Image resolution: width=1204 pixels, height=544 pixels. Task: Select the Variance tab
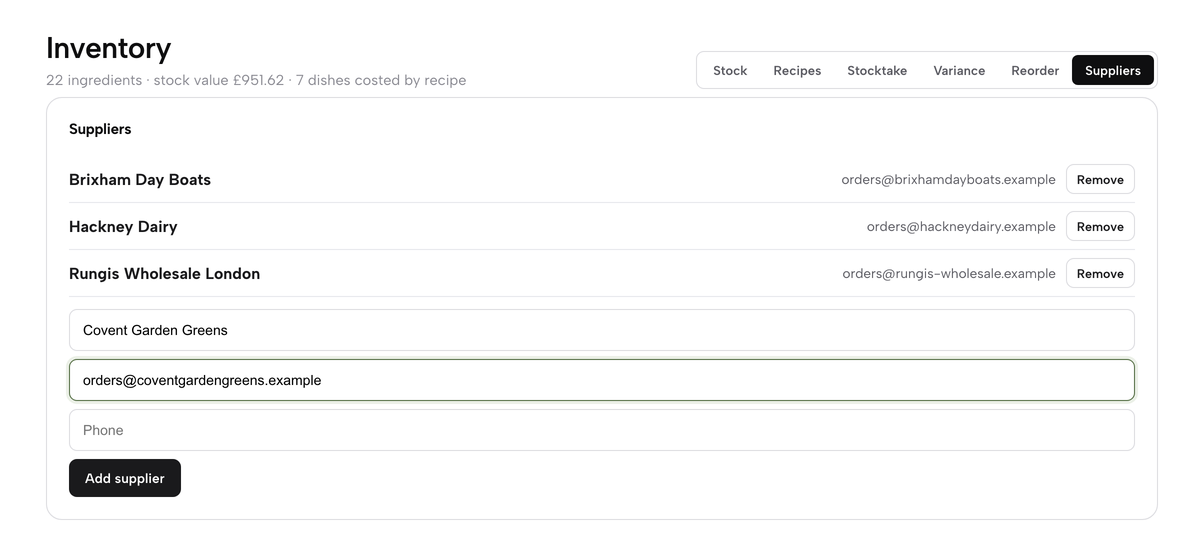pos(959,70)
